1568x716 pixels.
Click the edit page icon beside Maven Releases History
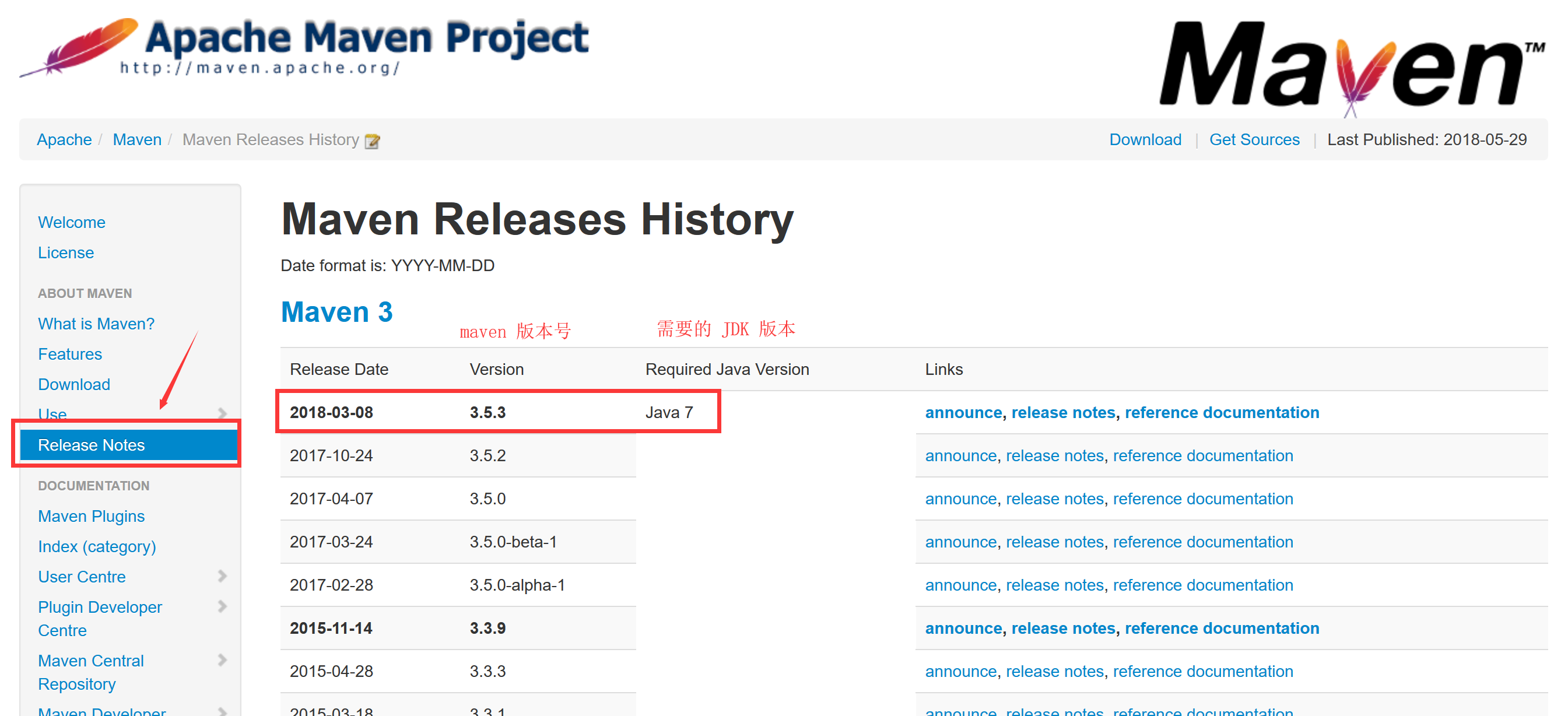pyautogui.click(x=372, y=141)
